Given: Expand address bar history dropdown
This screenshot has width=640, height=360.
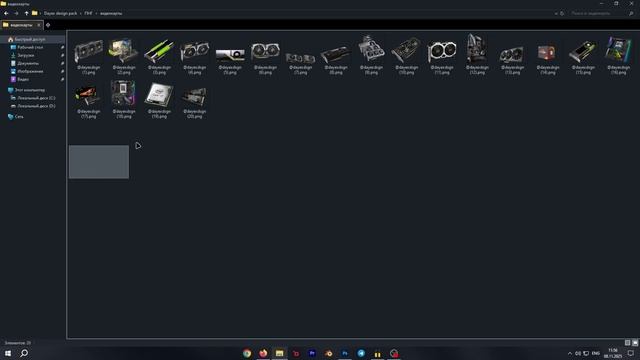Looking at the screenshot, I should coord(556,13).
